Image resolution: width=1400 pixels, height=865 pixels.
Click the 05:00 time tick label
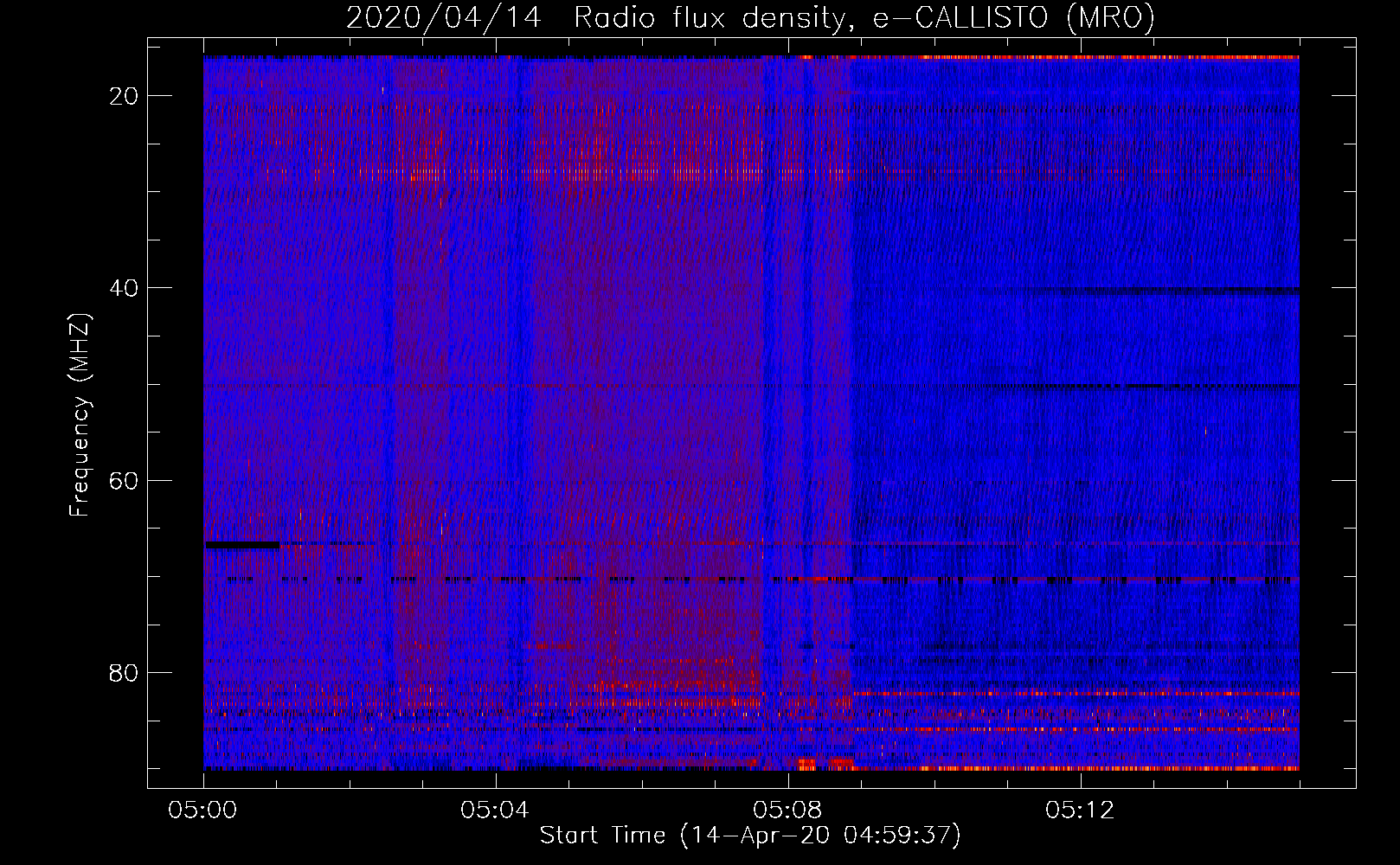coord(203,811)
